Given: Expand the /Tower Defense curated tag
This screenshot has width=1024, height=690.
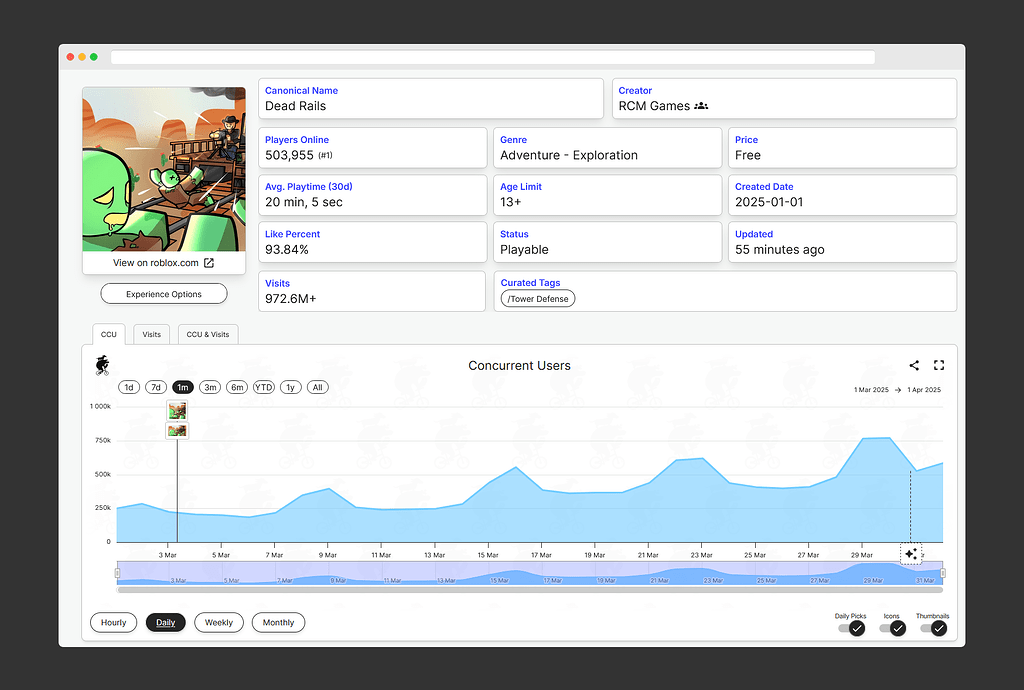Looking at the screenshot, I should (x=537, y=298).
